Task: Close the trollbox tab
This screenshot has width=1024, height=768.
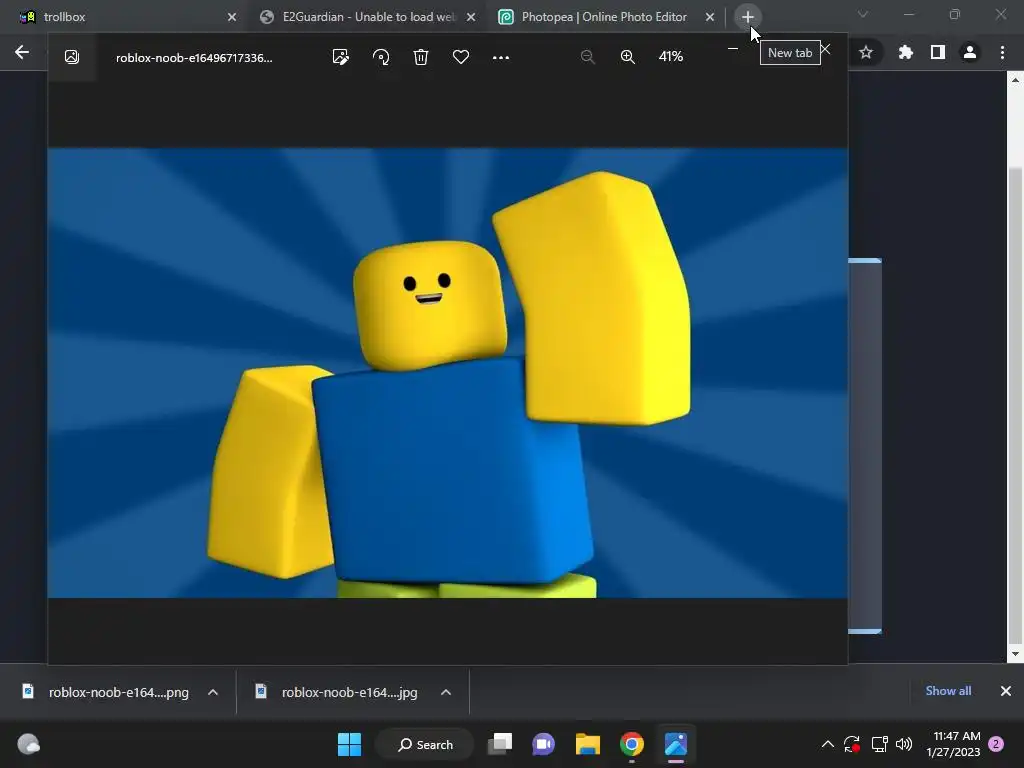Action: tap(232, 17)
